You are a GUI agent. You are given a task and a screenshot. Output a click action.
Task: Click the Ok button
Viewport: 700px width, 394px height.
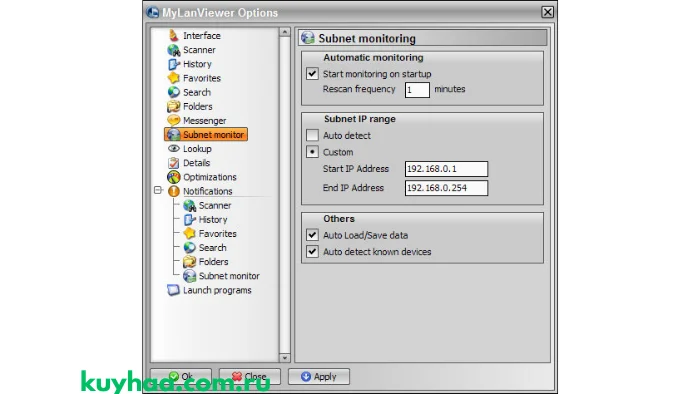[181, 377]
